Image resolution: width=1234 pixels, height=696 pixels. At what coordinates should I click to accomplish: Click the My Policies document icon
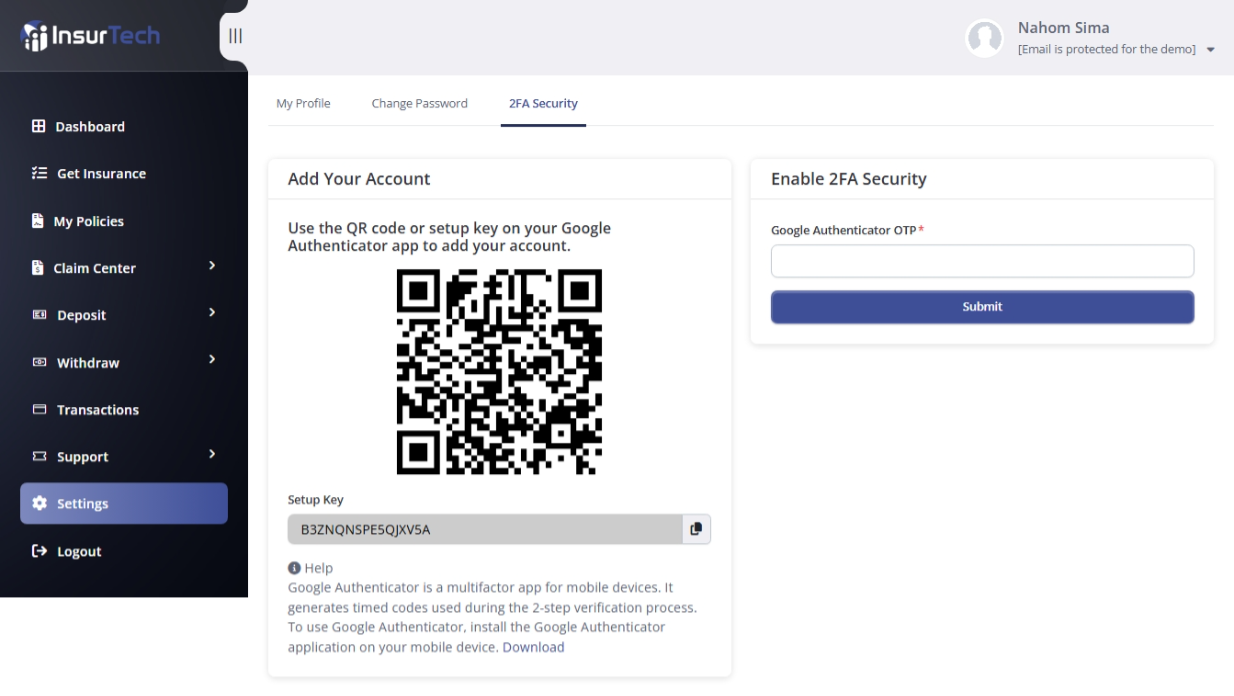coord(38,221)
